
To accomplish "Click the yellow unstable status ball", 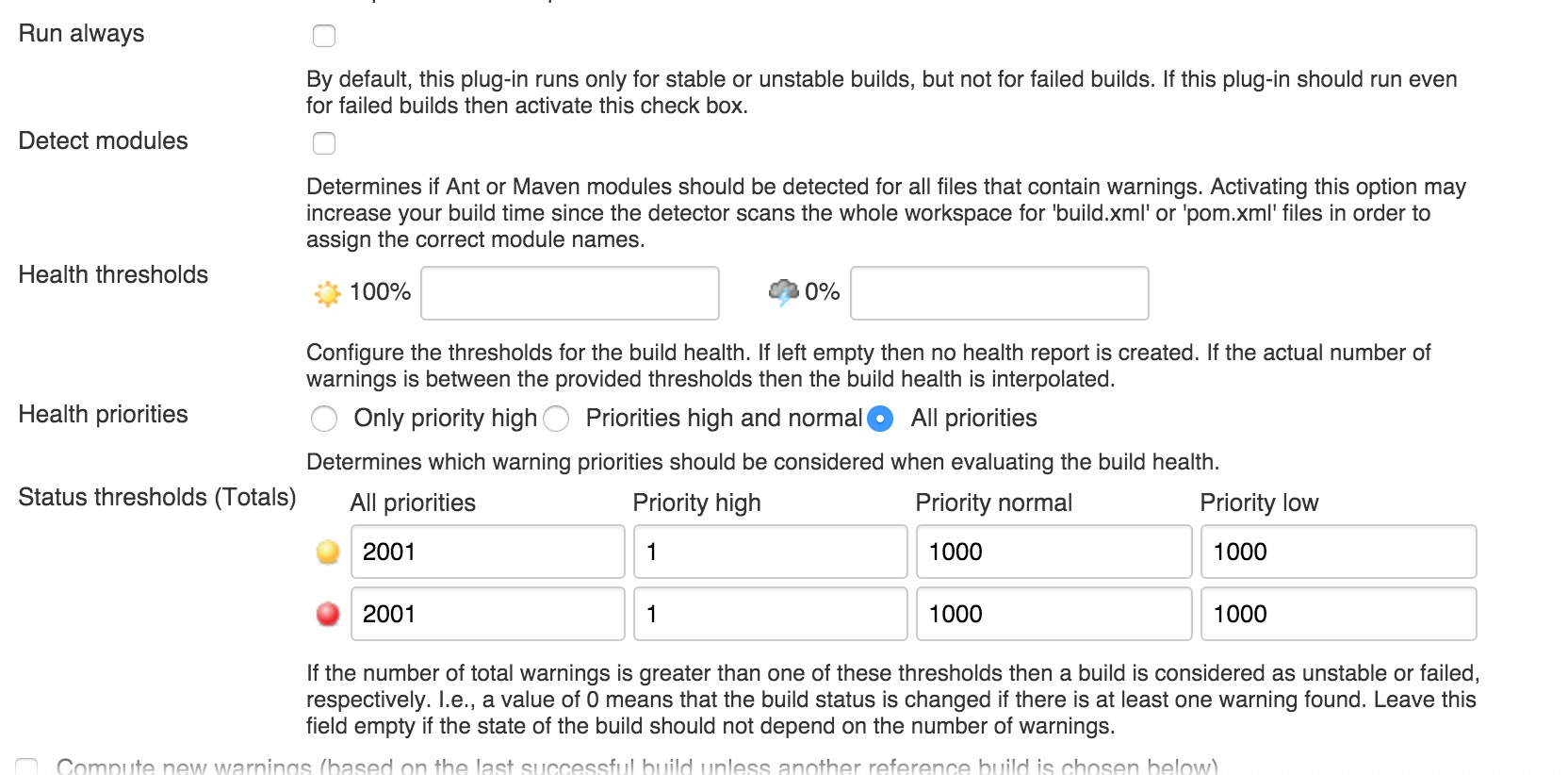I will (328, 552).
